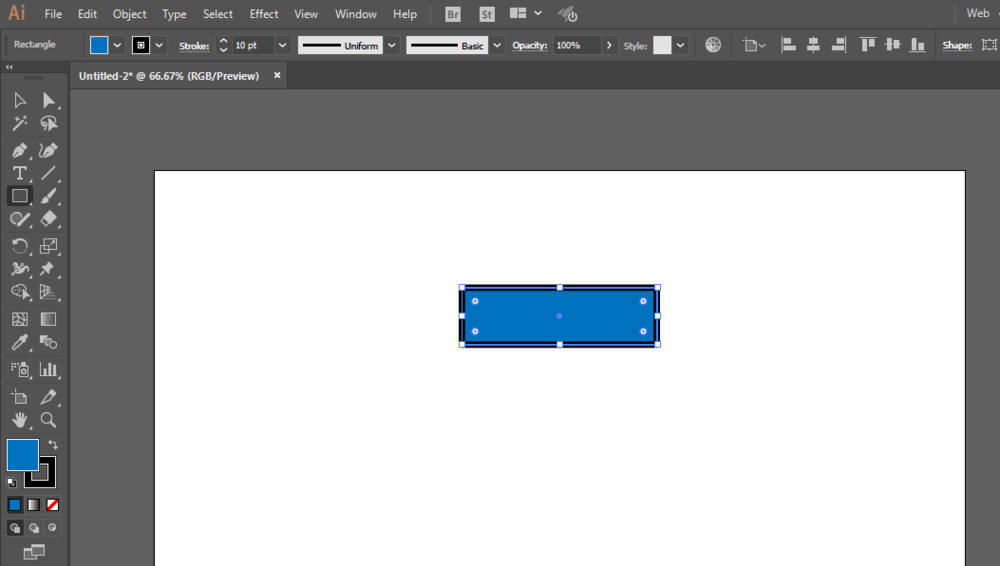Screen dimensions: 1000x566
Task: Select the Perspective Grid tool
Action: [48, 292]
